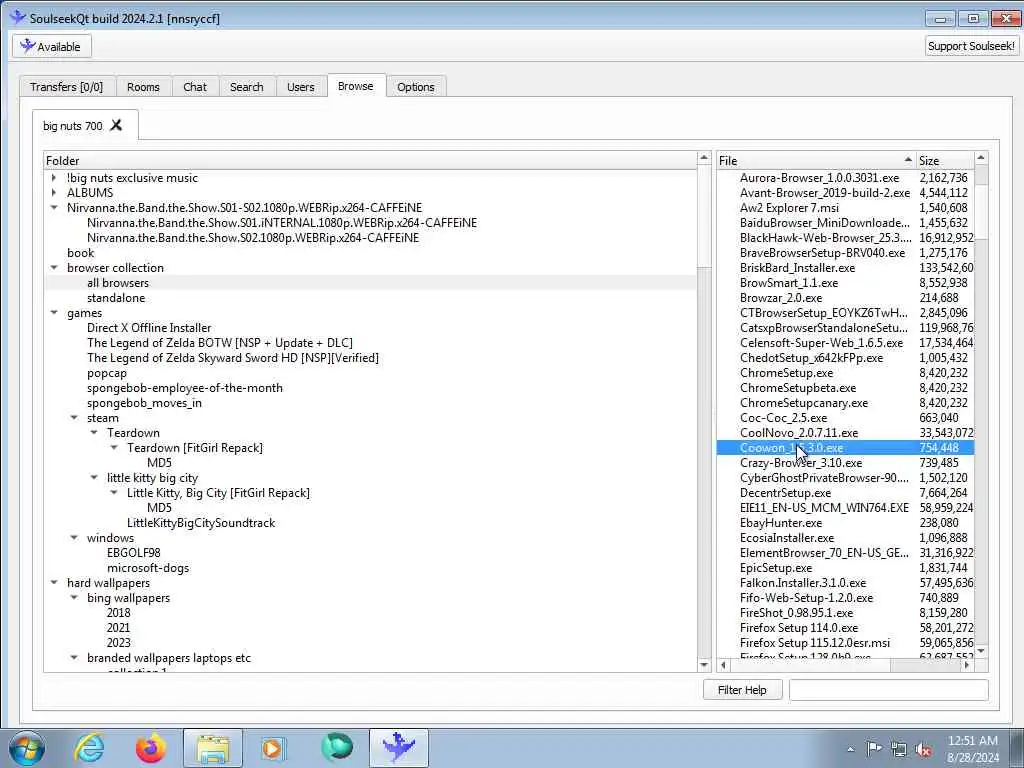This screenshot has width=1024, height=768.
Task: Switch to the Users tab
Action: coord(300,87)
